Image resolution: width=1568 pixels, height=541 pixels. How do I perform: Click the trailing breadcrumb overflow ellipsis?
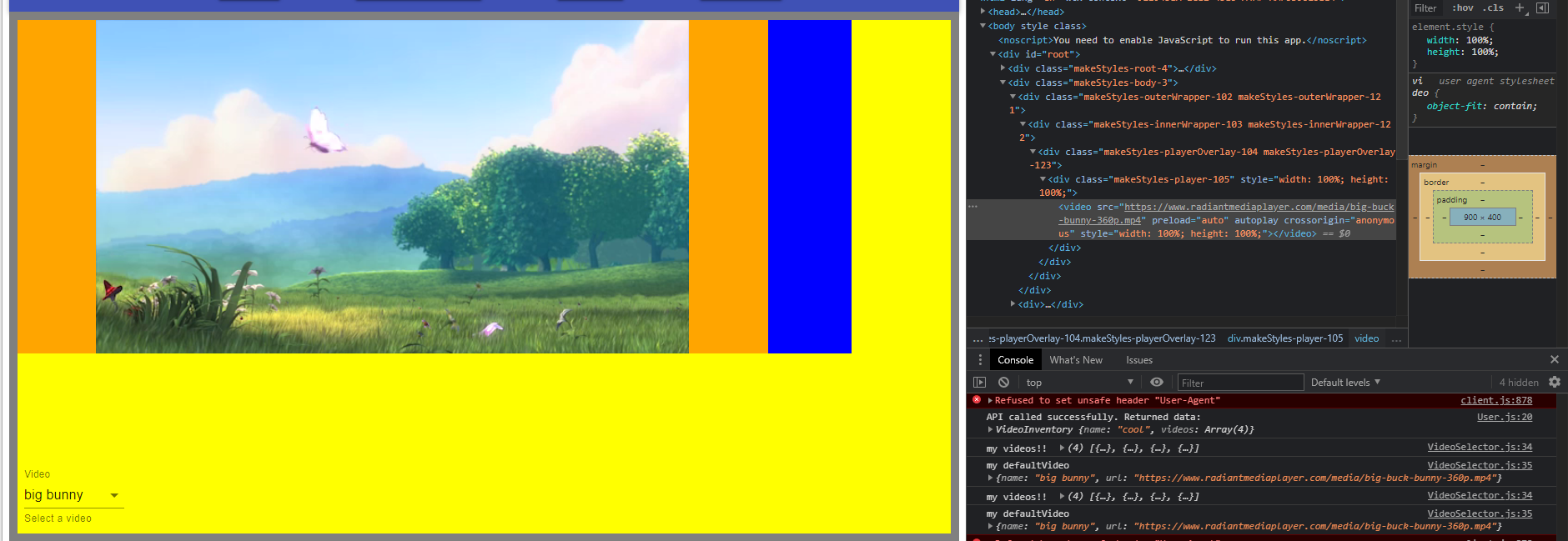coord(1396,338)
